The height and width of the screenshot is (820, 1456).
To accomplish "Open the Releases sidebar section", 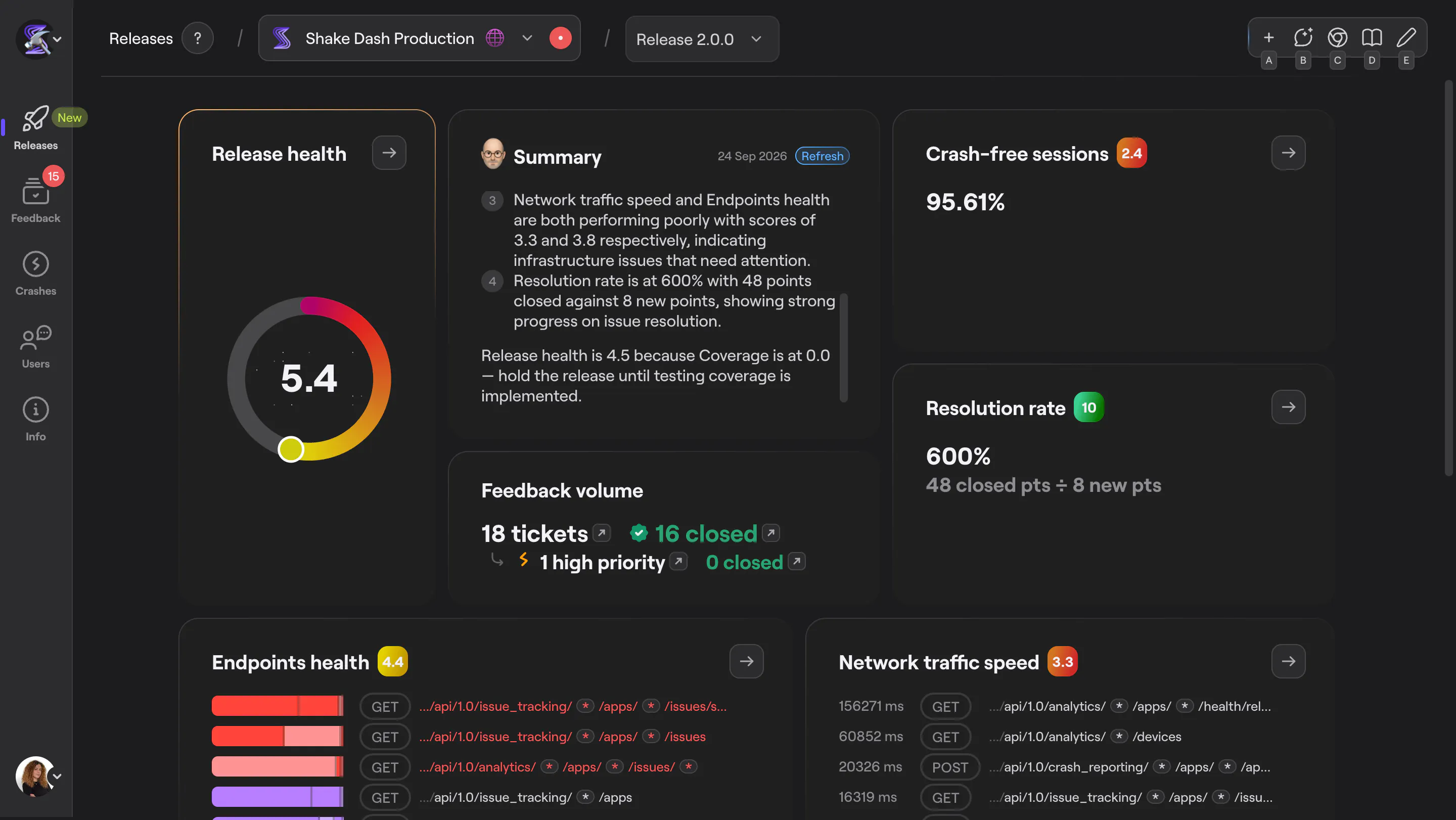I will (35, 129).
